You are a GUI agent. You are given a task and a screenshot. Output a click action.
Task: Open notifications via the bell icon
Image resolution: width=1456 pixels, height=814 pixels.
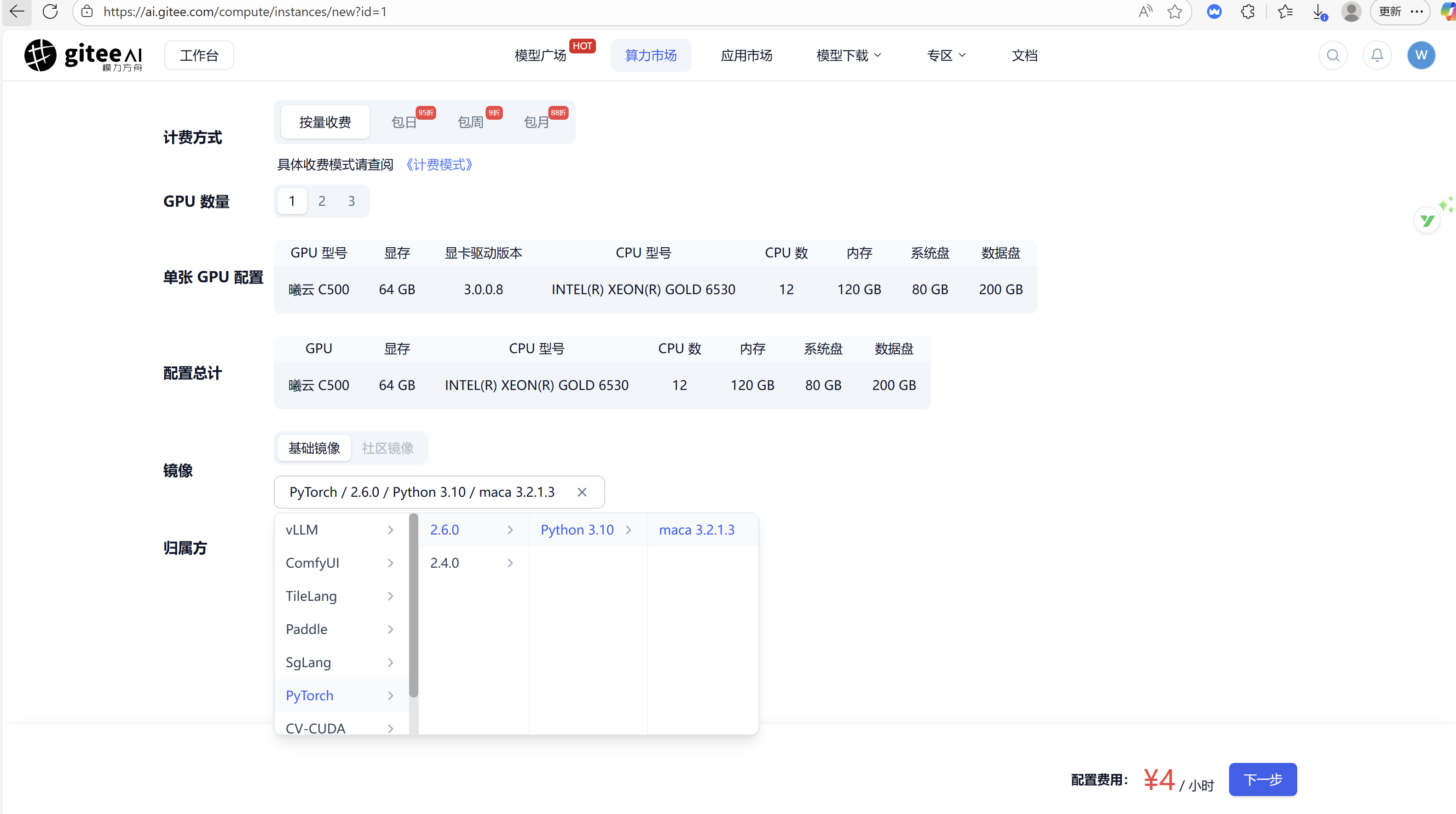tap(1377, 55)
